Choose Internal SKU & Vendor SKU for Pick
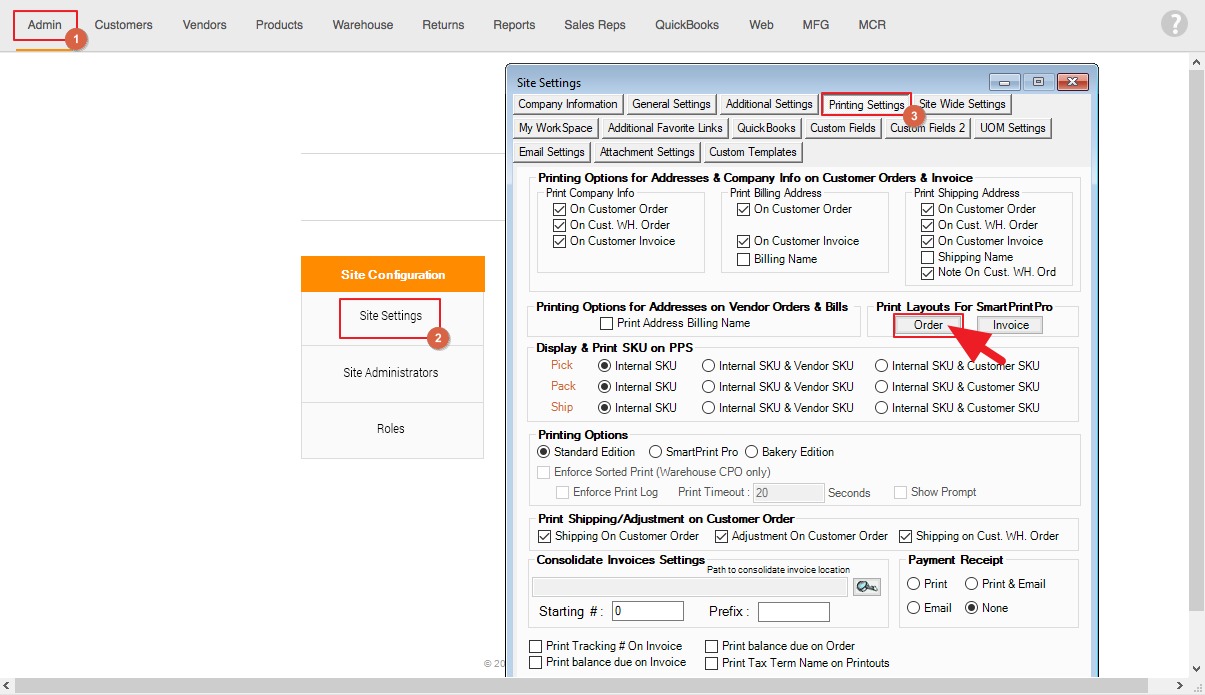This screenshot has height=695, width=1205. (x=709, y=366)
